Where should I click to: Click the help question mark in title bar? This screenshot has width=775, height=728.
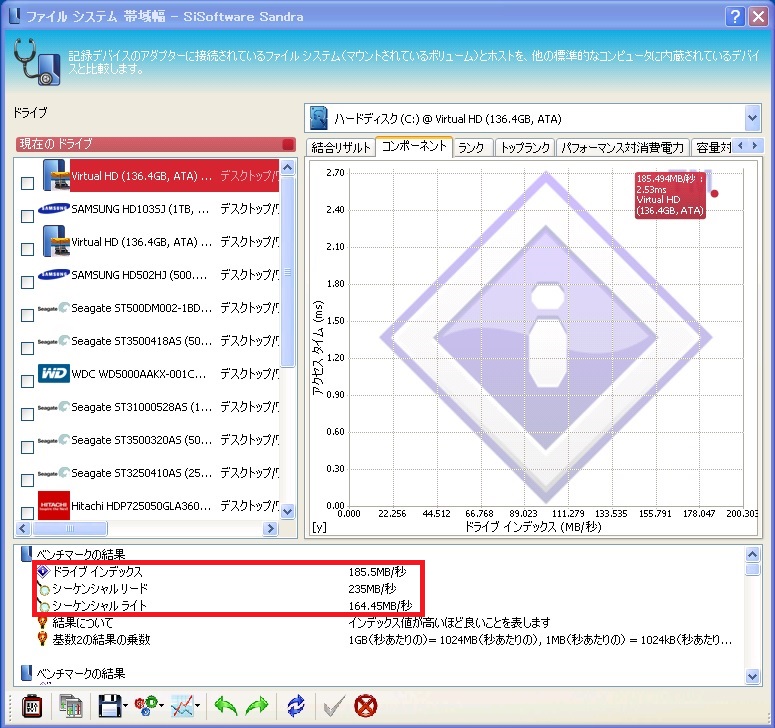click(x=735, y=16)
